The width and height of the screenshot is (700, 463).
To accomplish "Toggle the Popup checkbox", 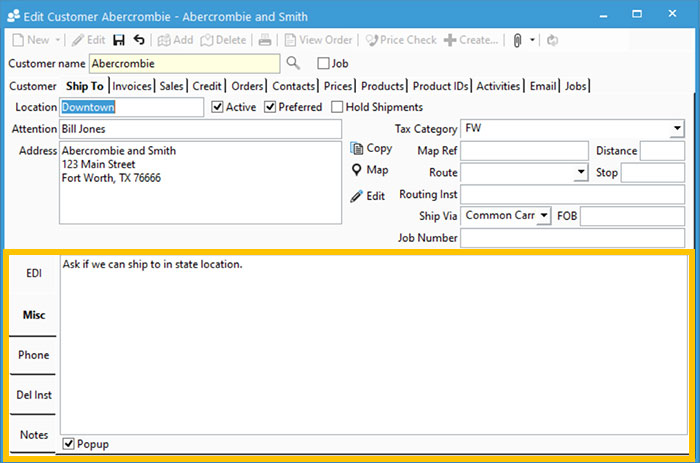I will 68,444.
